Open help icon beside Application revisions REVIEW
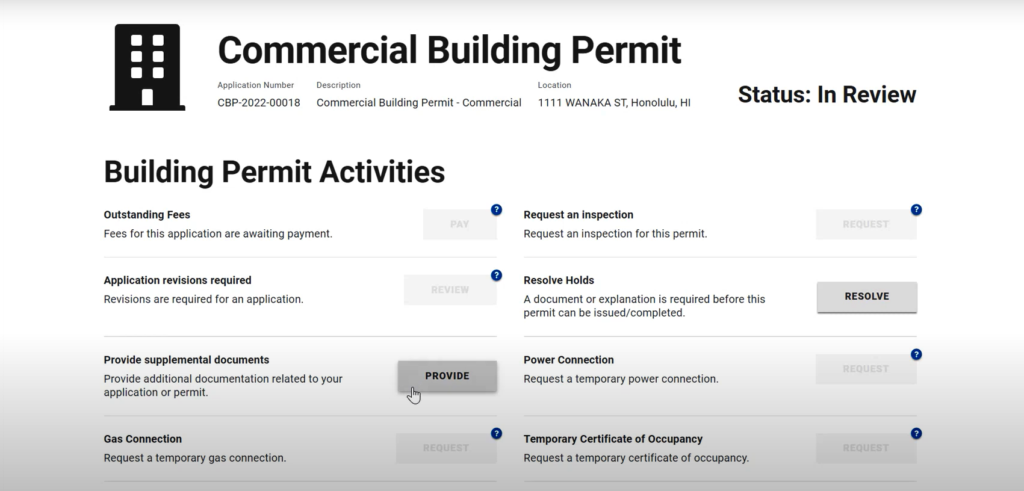This screenshot has height=491, width=1024. pyautogui.click(x=496, y=276)
